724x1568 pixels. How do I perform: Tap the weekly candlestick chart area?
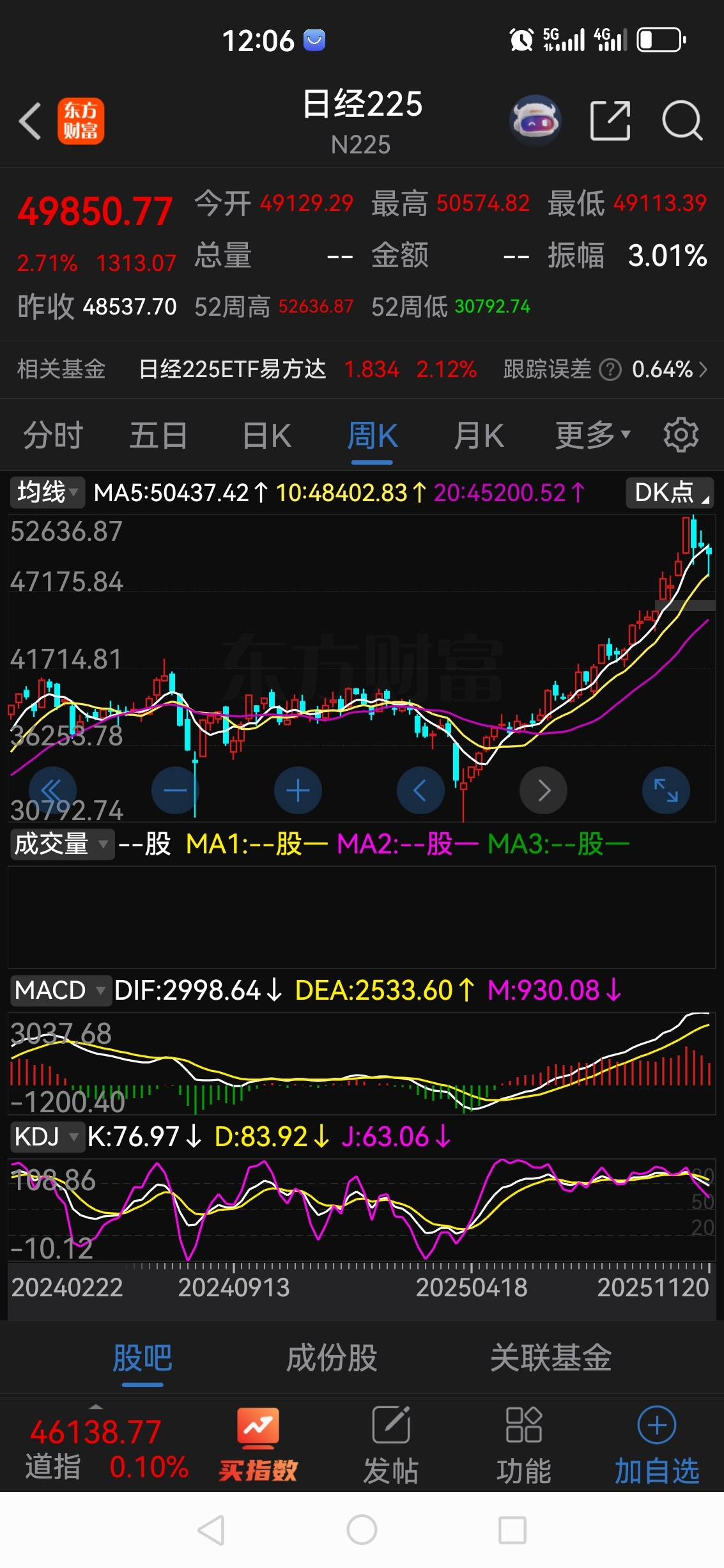[x=362, y=668]
